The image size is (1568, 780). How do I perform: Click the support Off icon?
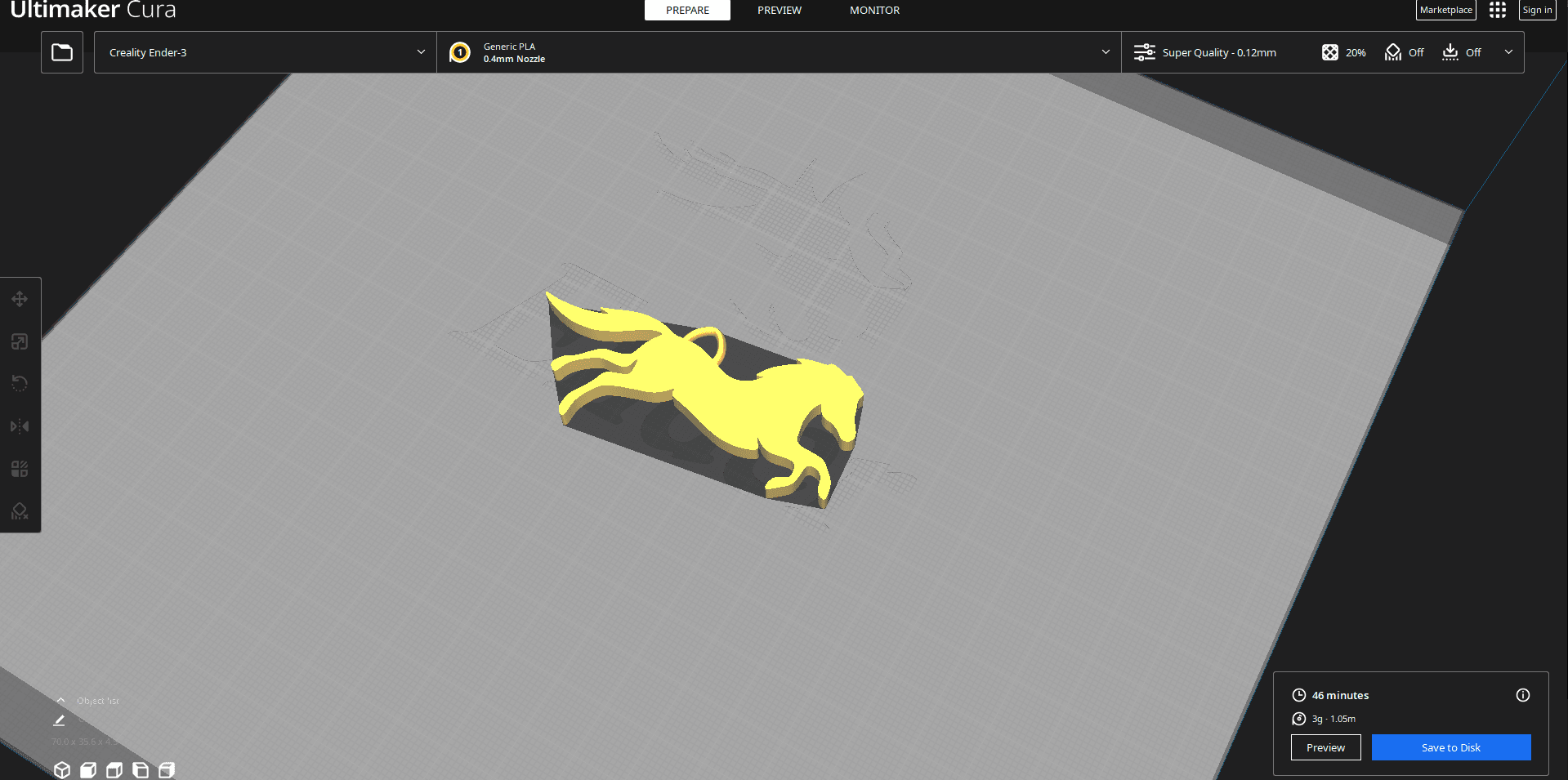tap(1393, 52)
